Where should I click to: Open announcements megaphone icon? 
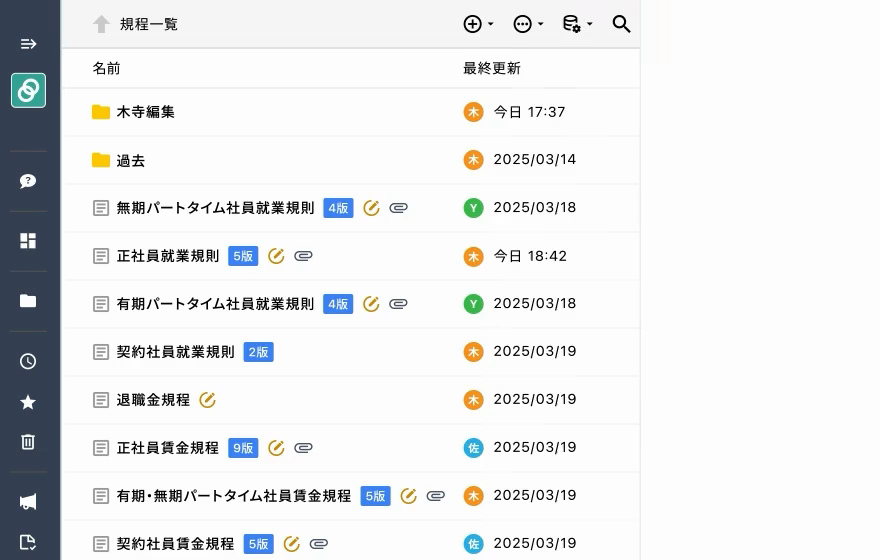click(28, 502)
